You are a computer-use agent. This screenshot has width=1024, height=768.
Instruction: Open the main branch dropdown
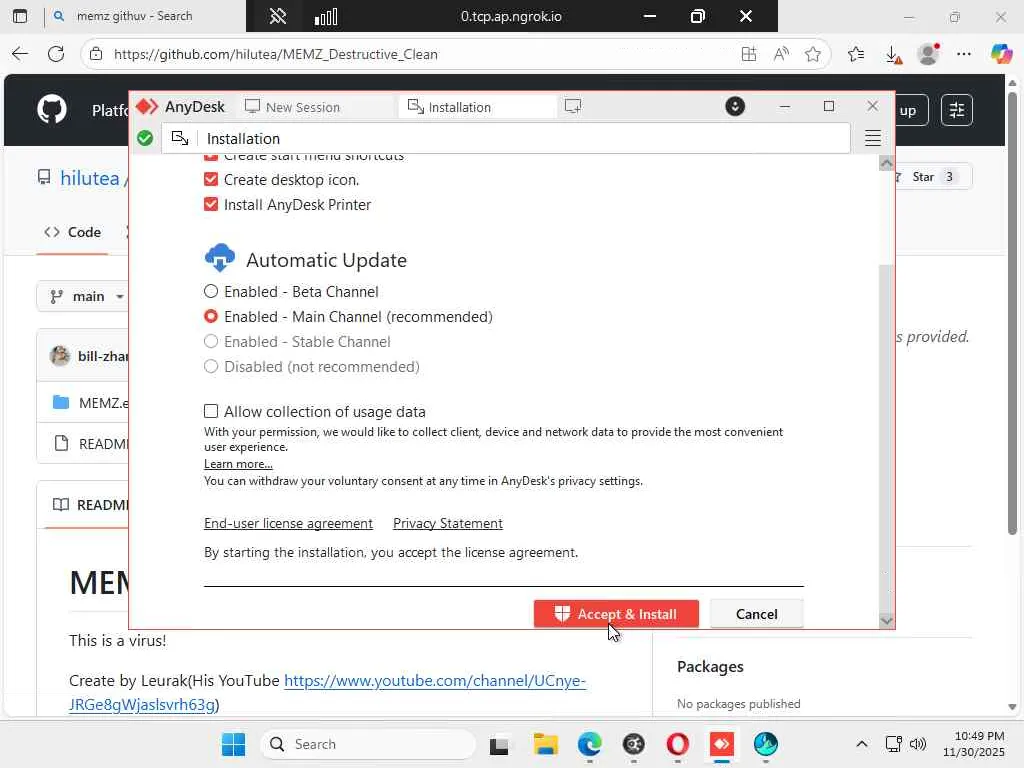pyautogui.click(x=86, y=296)
